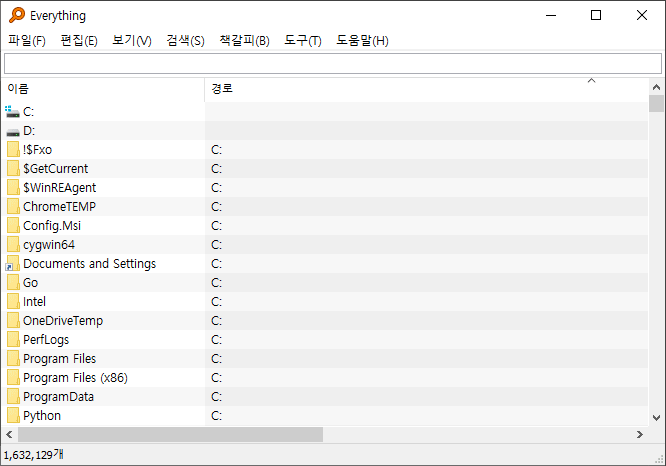666x466 pixels.
Task: Select the $WinREAgent name text
Action: [x=59, y=188]
